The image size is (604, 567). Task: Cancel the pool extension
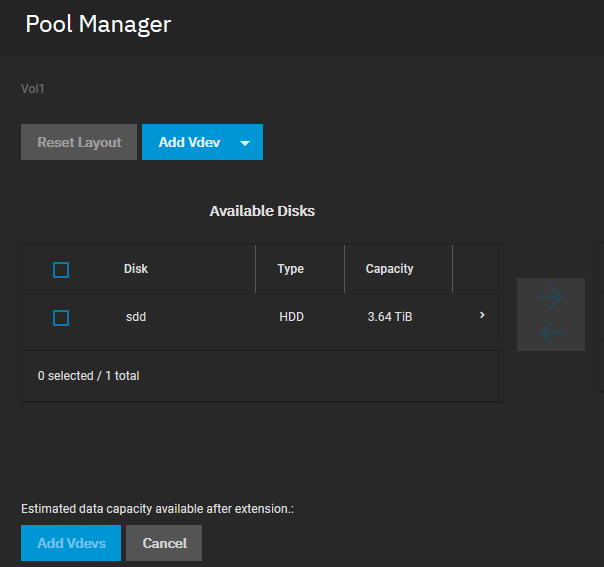pos(164,543)
